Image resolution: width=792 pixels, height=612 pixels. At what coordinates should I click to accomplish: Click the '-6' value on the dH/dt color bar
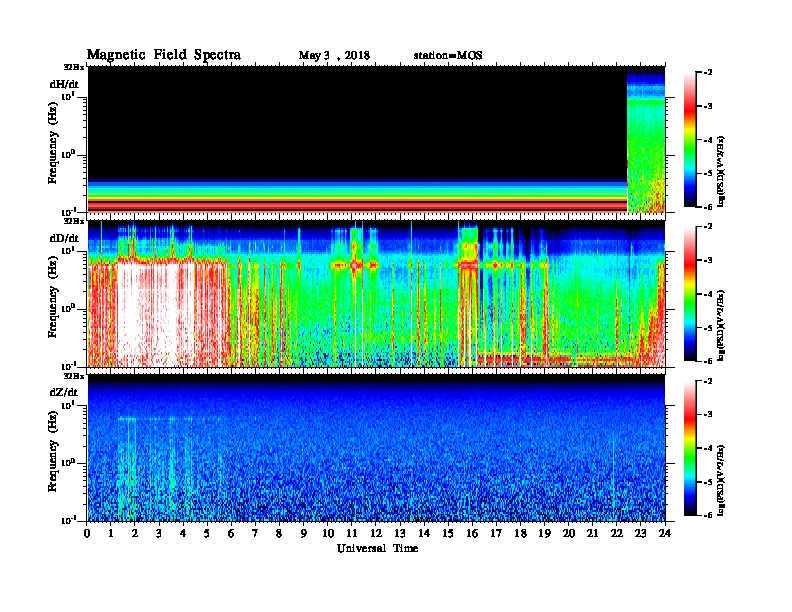pyautogui.click(x=708, y=207)
